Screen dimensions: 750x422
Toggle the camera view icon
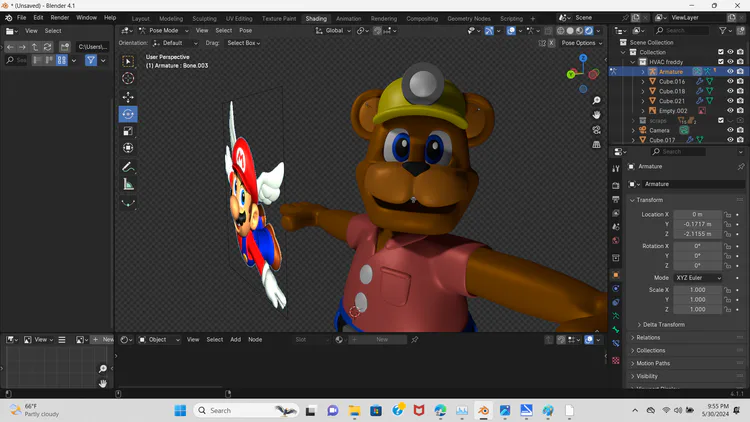[596, 130]
